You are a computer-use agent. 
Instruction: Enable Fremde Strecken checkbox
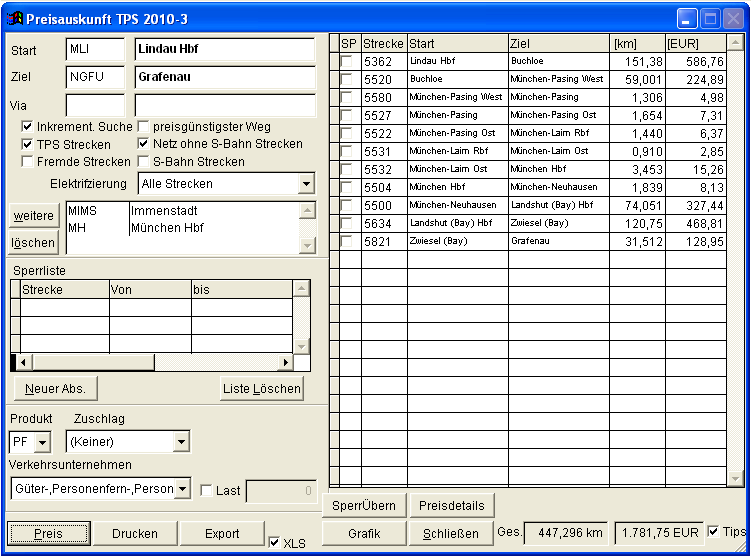click(27, 161)
